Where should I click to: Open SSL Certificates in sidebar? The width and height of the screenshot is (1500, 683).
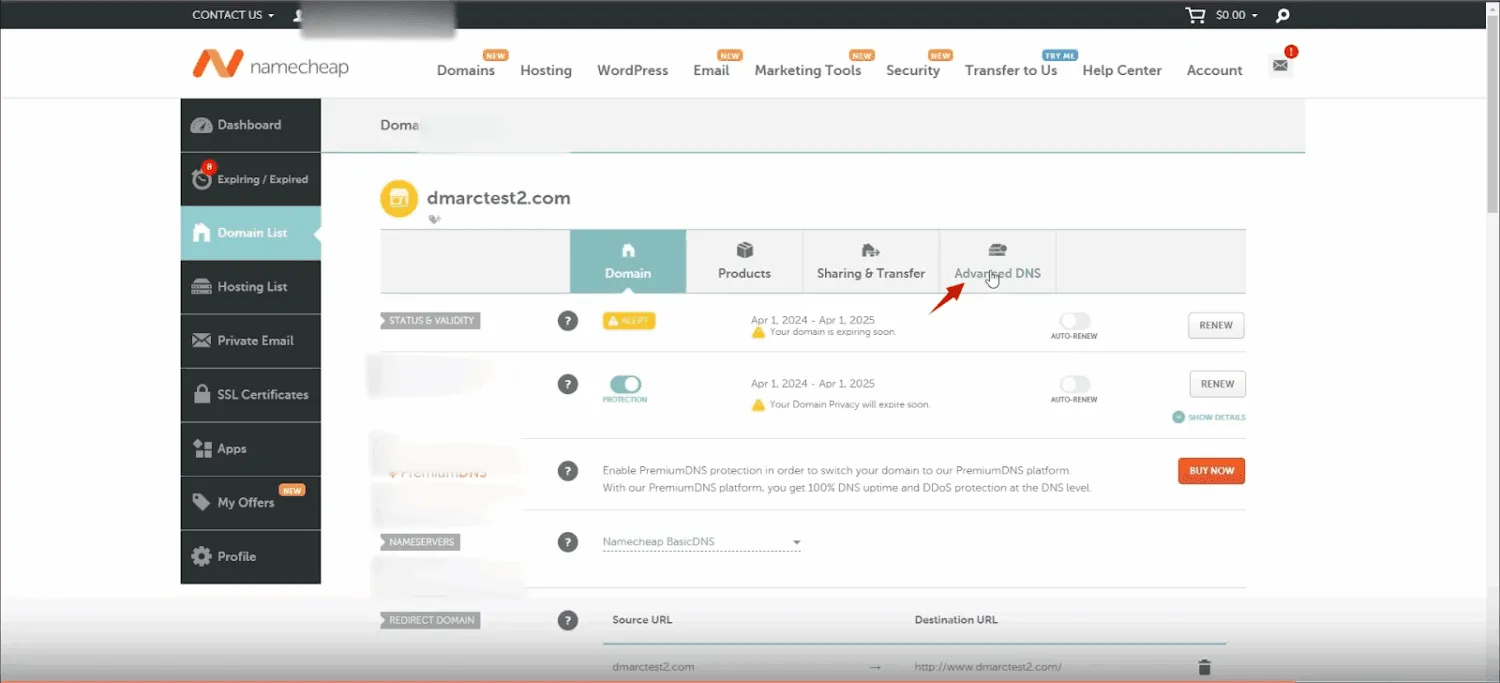coord(251,395)
